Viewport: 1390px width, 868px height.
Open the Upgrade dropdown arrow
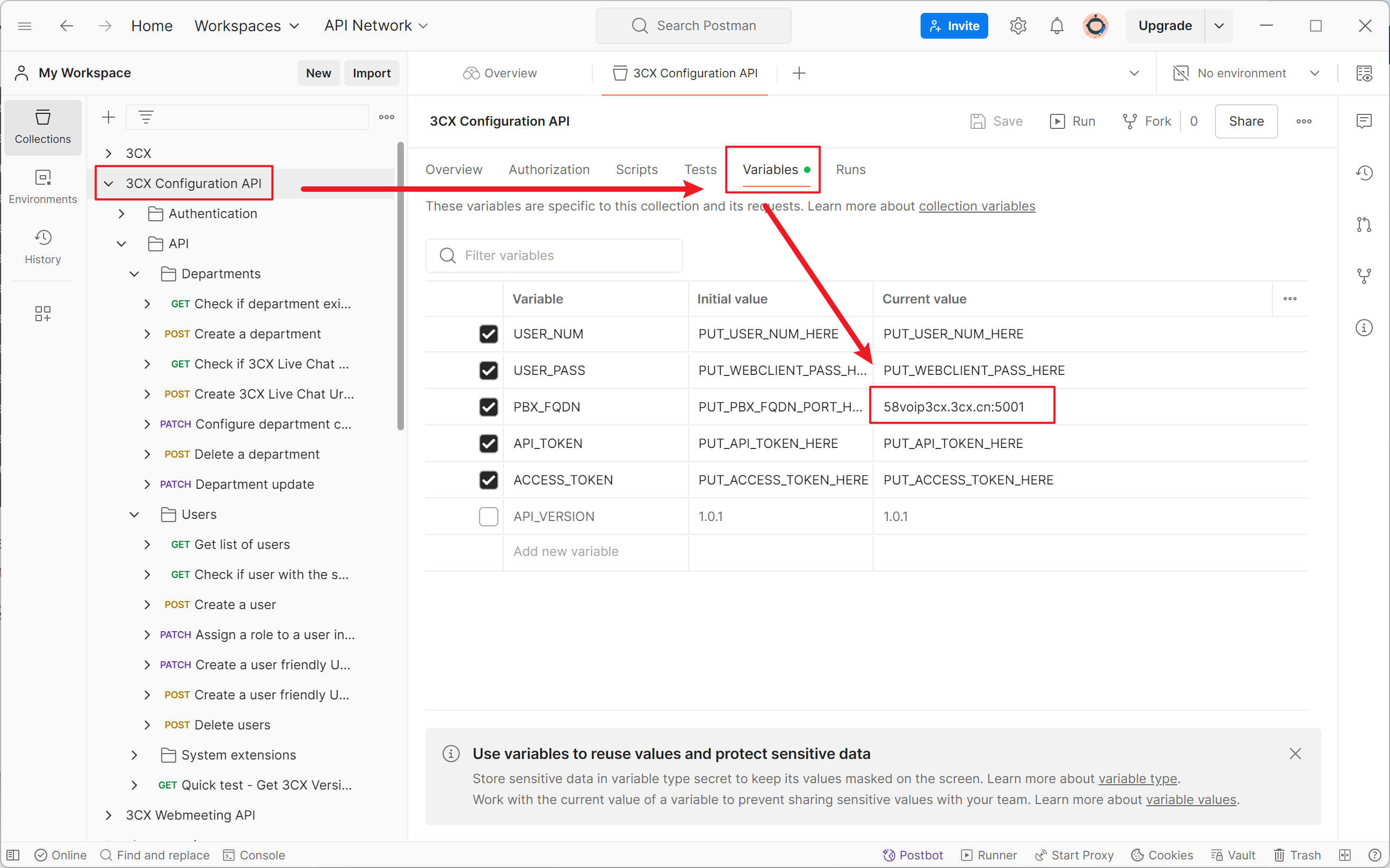1219,26
